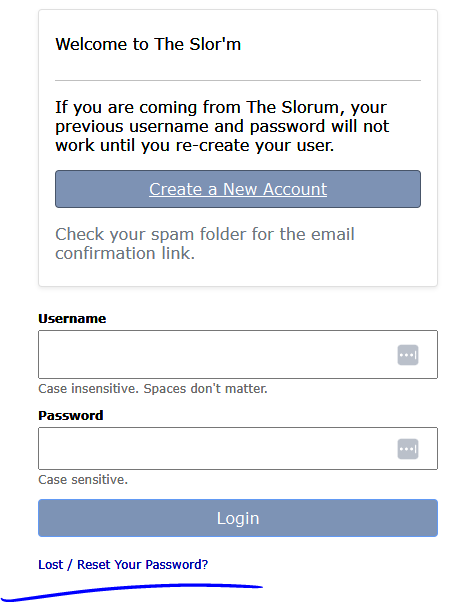Focus the Username input field
The height and width of the screenshot is (611, 471).
coord(238,355)
